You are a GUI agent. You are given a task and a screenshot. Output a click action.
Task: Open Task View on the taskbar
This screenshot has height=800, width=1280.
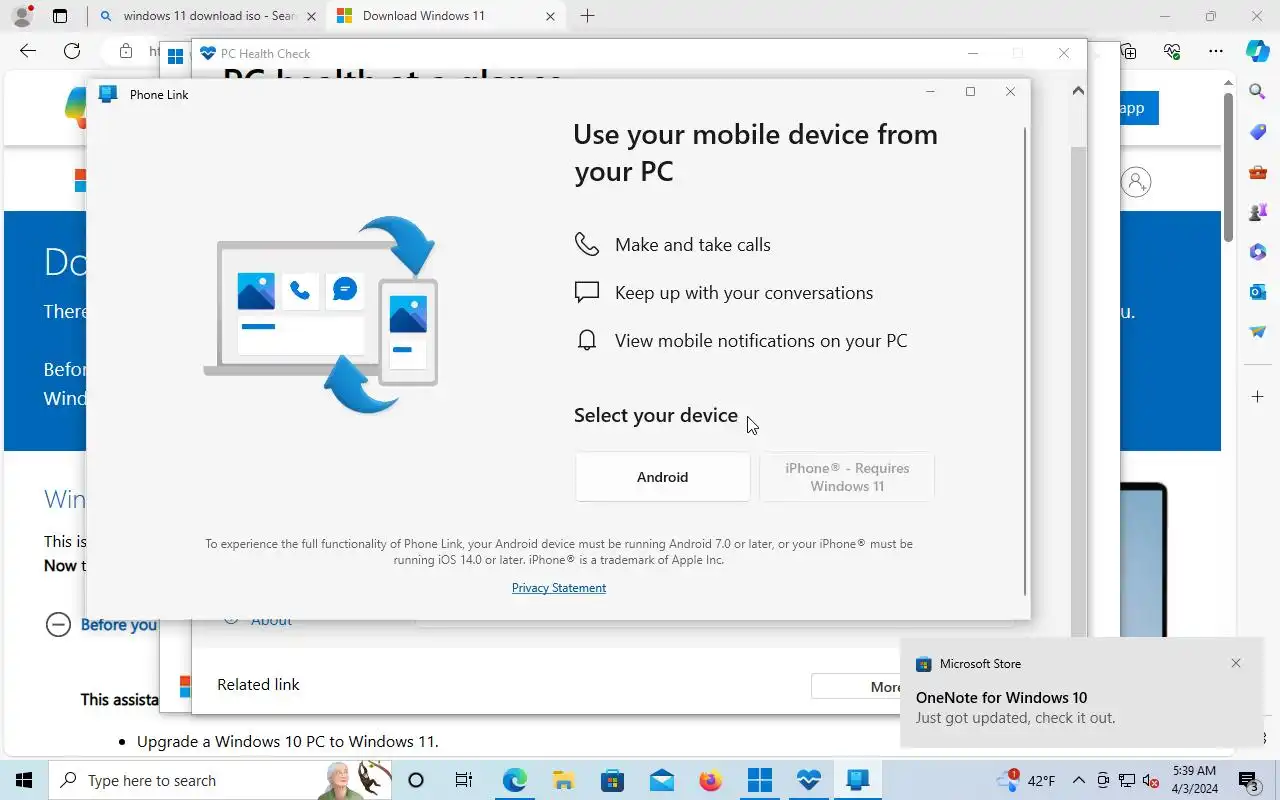464,780
